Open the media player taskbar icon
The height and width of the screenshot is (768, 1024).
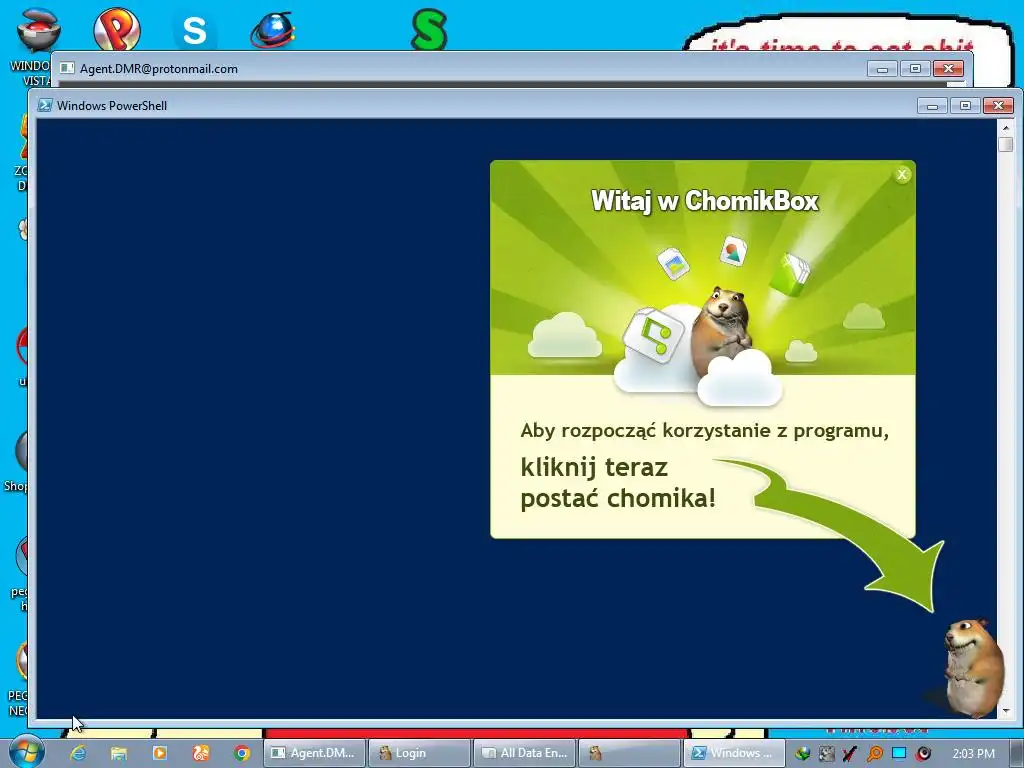[159, 753]
